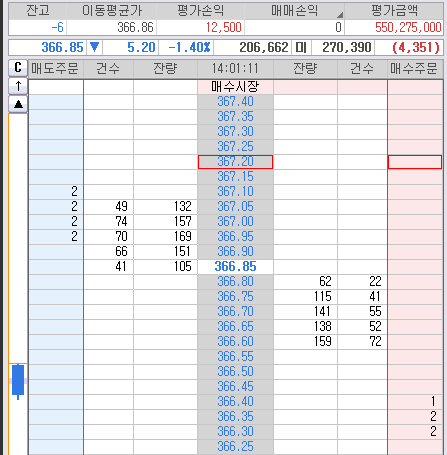Click the 잔고 balance value -6

tap(37, 27)
